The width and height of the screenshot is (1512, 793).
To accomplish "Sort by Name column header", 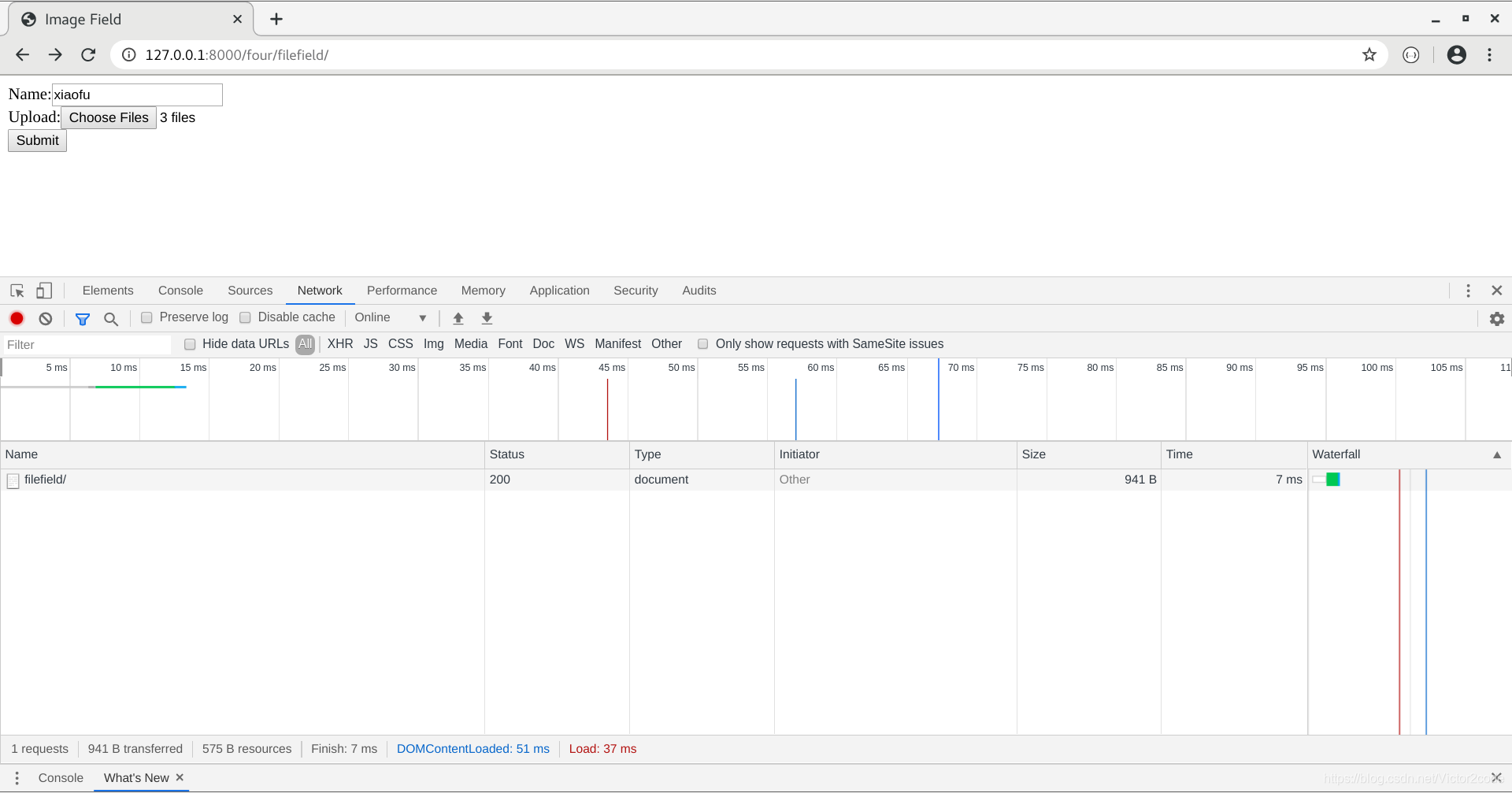I will 243,454.
